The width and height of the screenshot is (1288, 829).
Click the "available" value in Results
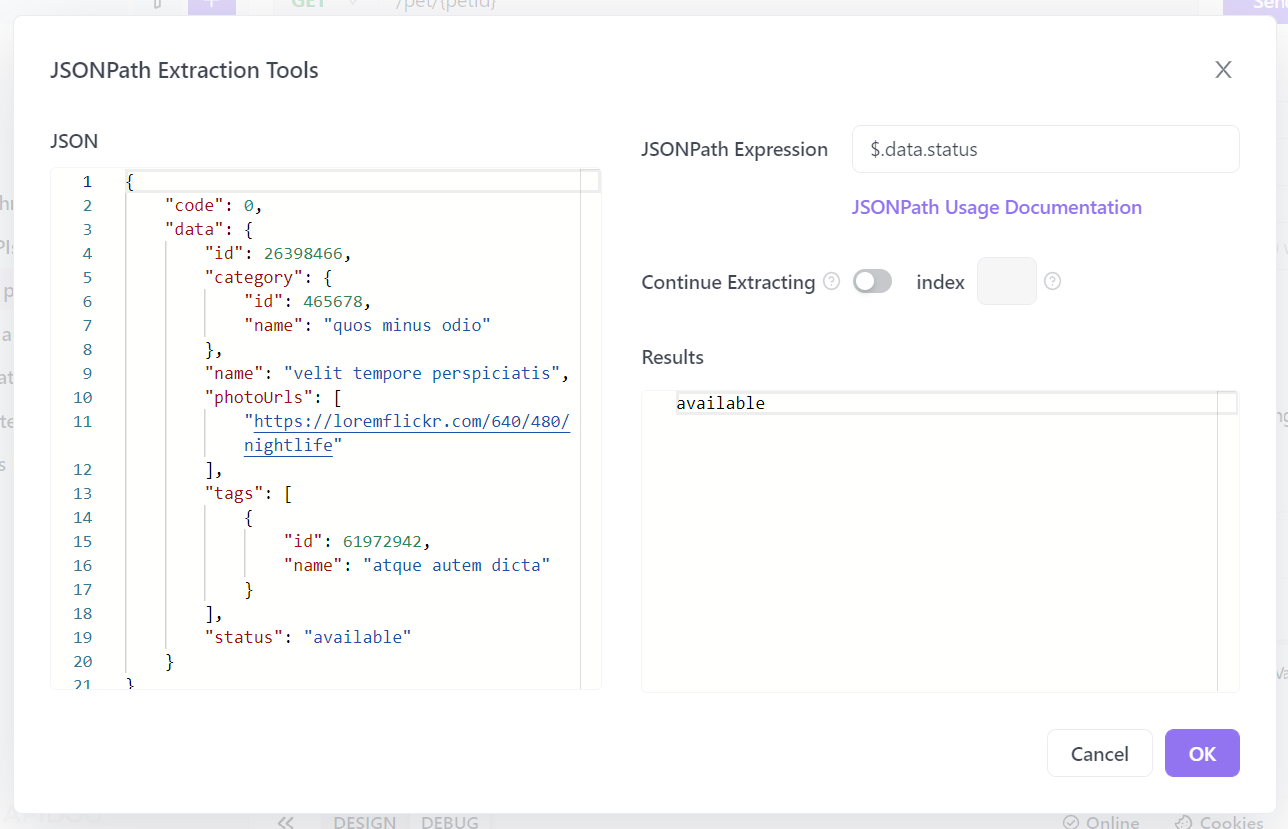(720, 403)
